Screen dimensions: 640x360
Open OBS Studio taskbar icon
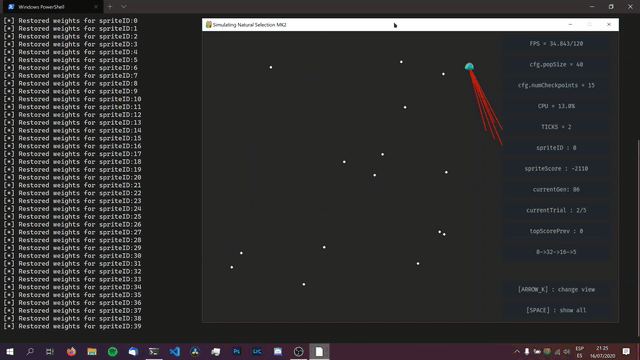click(x=298, y=351)
